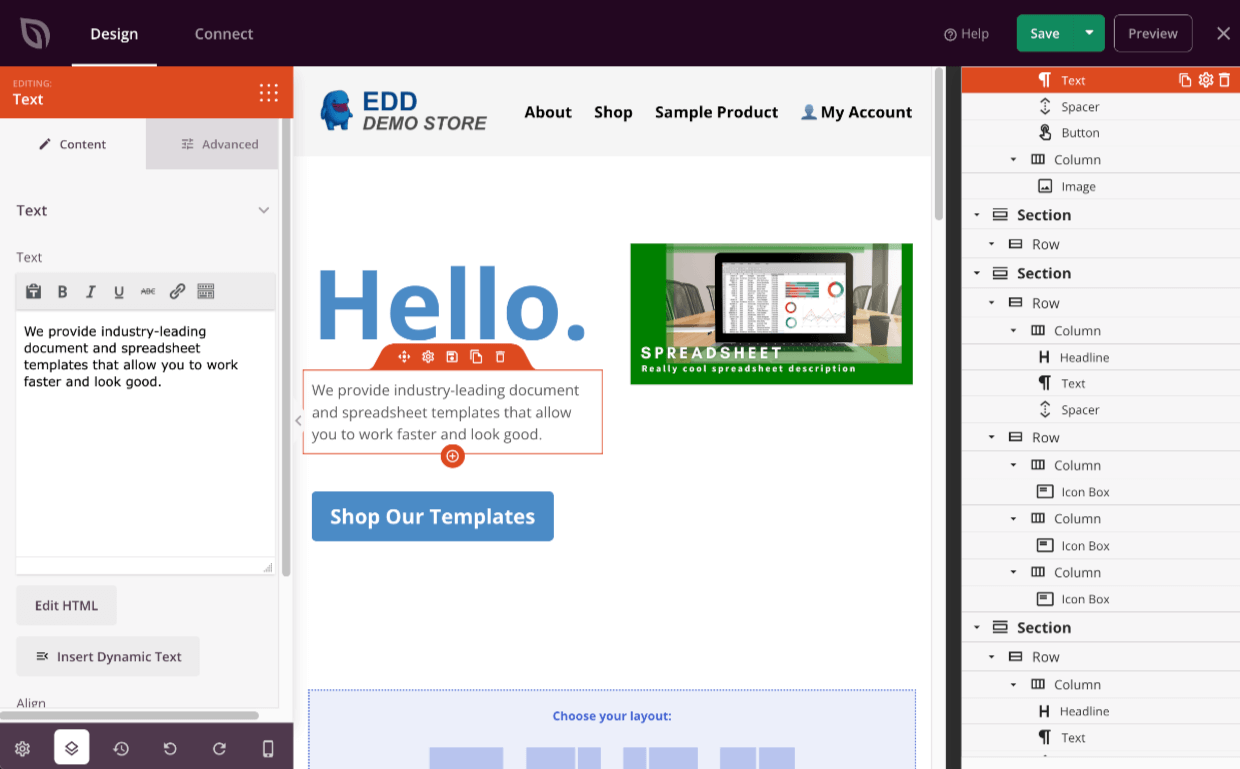Redo the last change

click(219, 748)
